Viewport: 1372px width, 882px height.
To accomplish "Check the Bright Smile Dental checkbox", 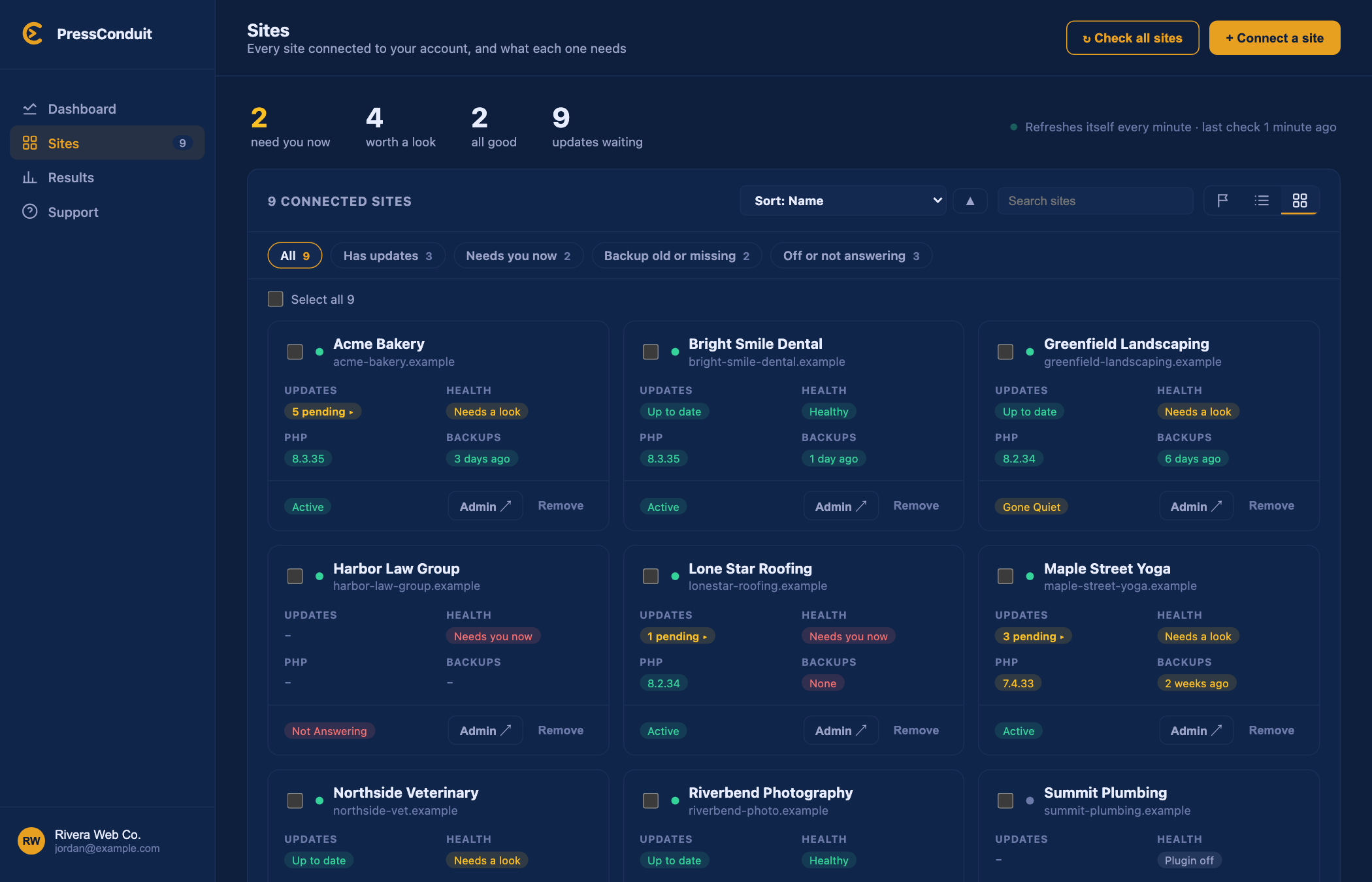I will pos(651,352).
